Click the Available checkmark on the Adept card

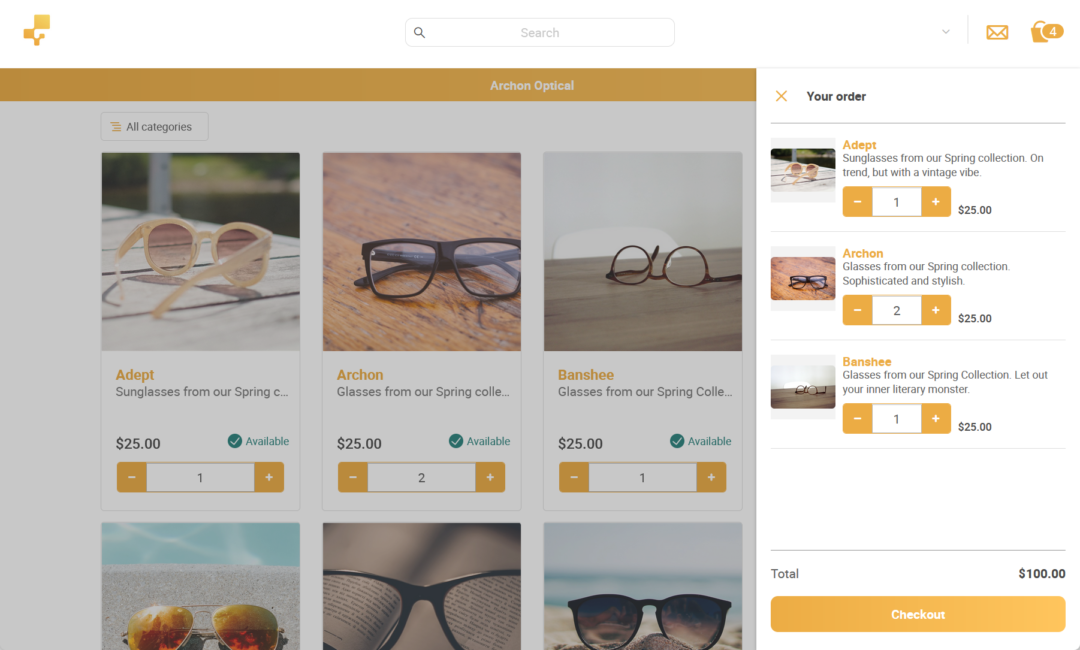[x=234, y=441]
